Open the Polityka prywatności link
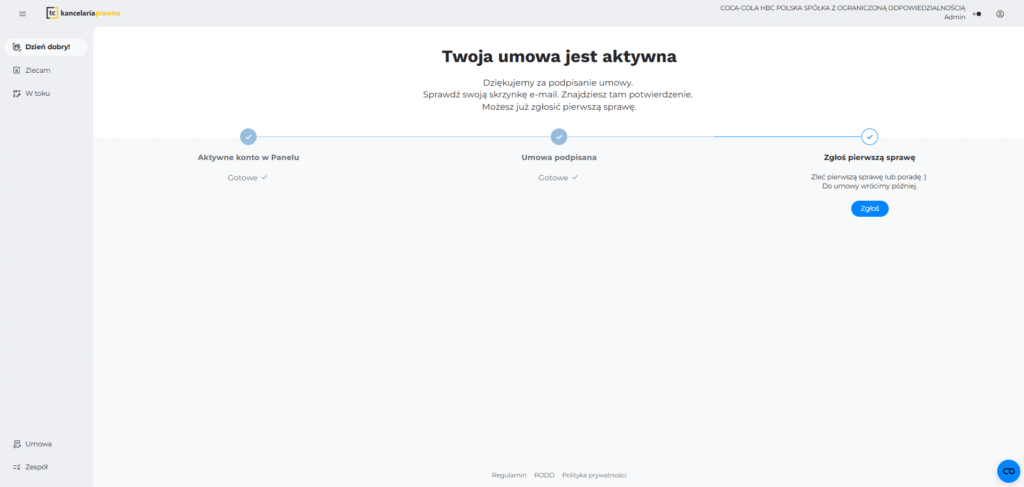Screen dimensions: 1024x487 coord(594,475)
